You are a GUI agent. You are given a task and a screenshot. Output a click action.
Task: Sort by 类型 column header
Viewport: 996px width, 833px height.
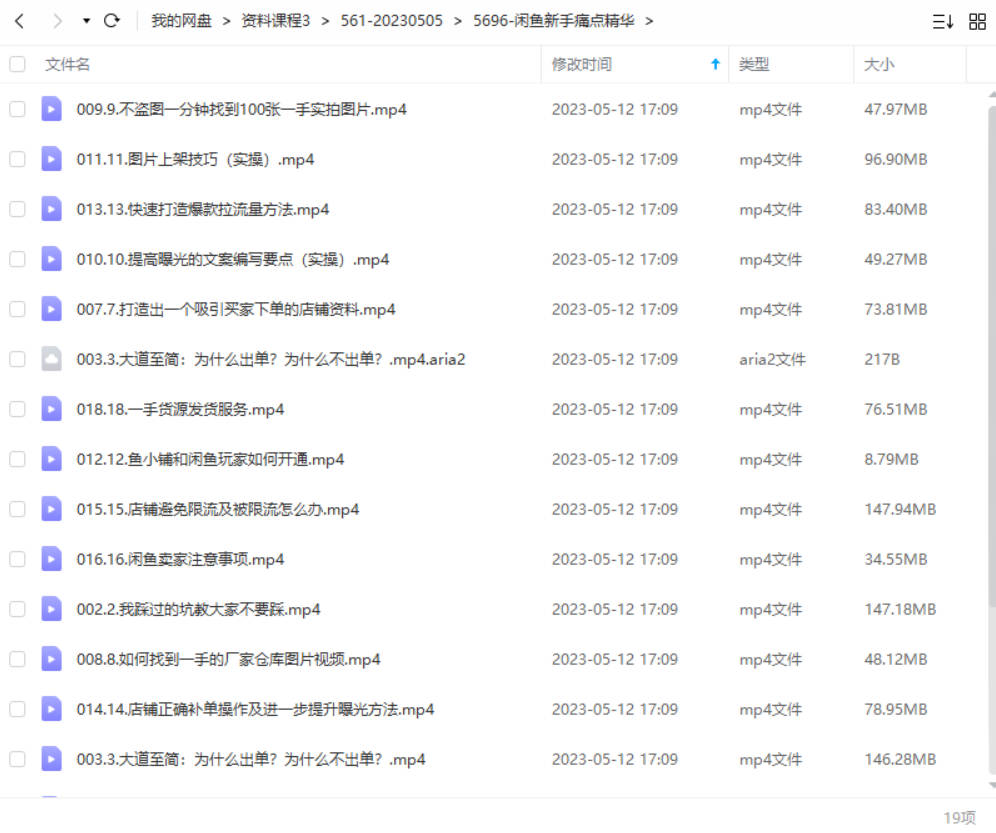754,64
